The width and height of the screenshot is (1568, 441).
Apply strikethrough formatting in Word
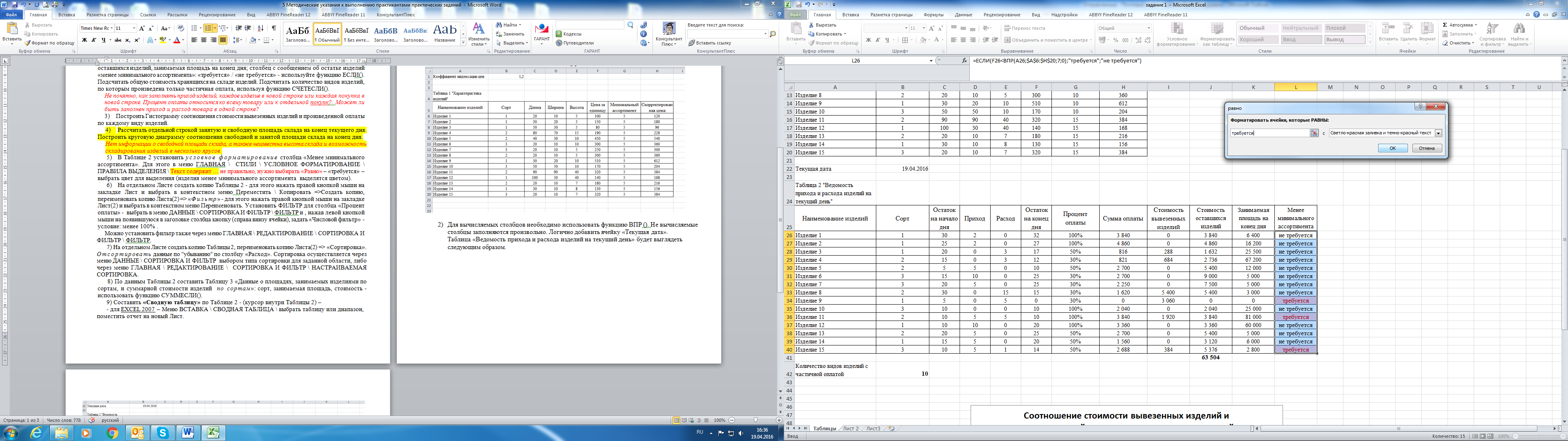click(118, 40)
